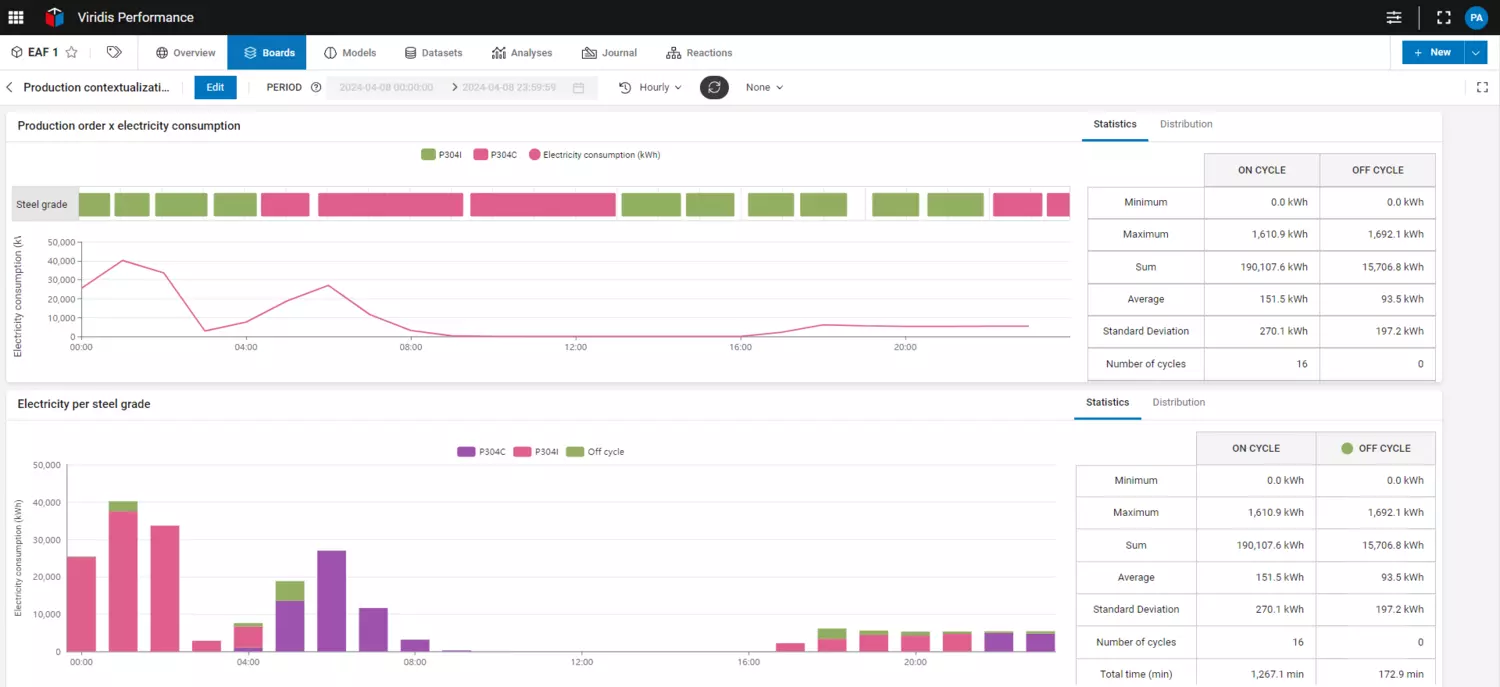The image size is (1500, 687).
Task: Click the star favorite icon beside EAF 1
Action: pyautogui.click(x=72, y=53)
